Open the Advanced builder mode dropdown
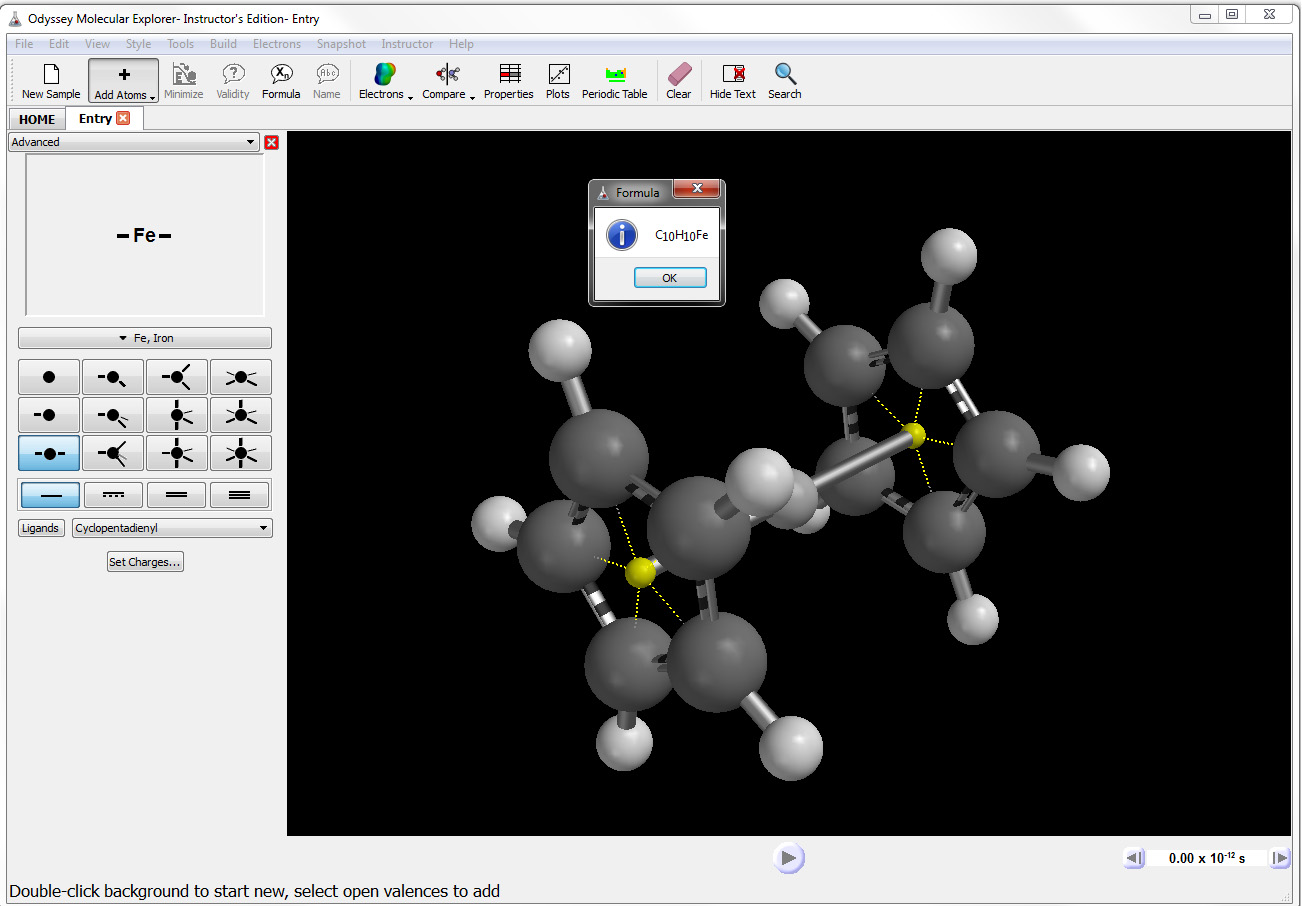The height and width of the screenshot is (906, 1302). click(x=134, y=142)
